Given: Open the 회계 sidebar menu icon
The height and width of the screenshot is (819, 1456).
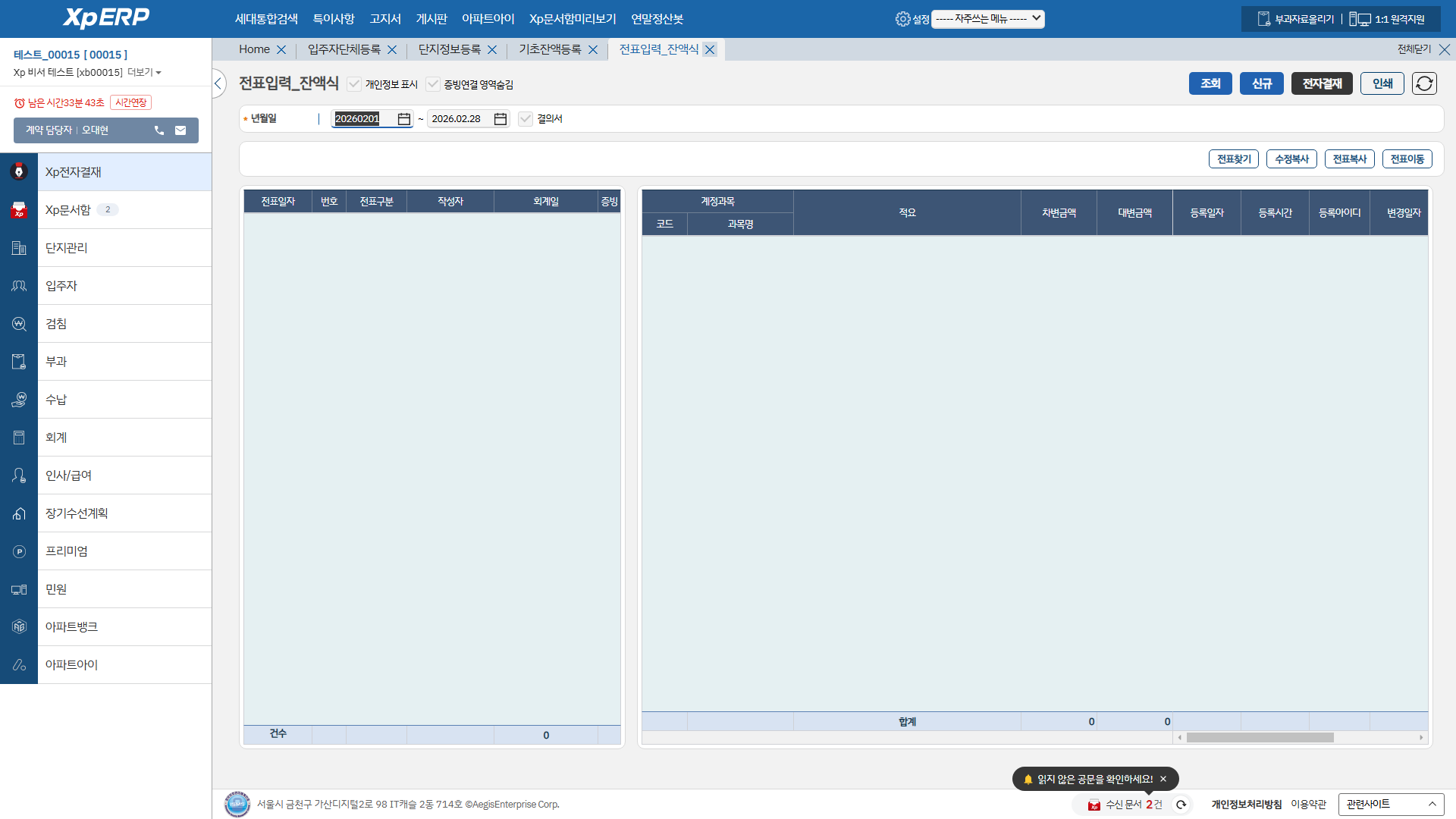Looking at the screenshot, I should [x=19, y=438].
